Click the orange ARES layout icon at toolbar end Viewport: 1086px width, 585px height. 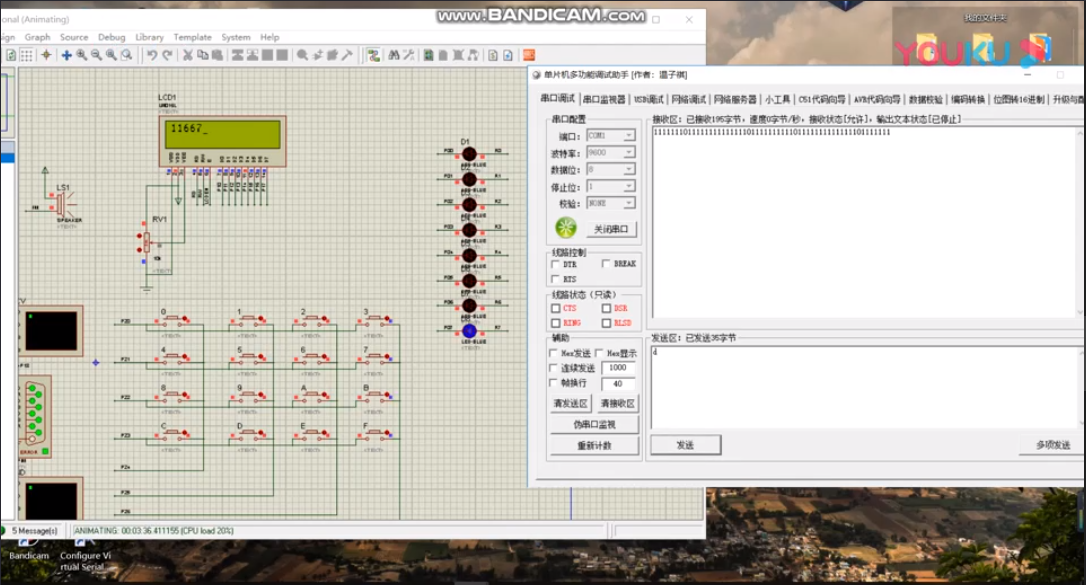(528, 55)
